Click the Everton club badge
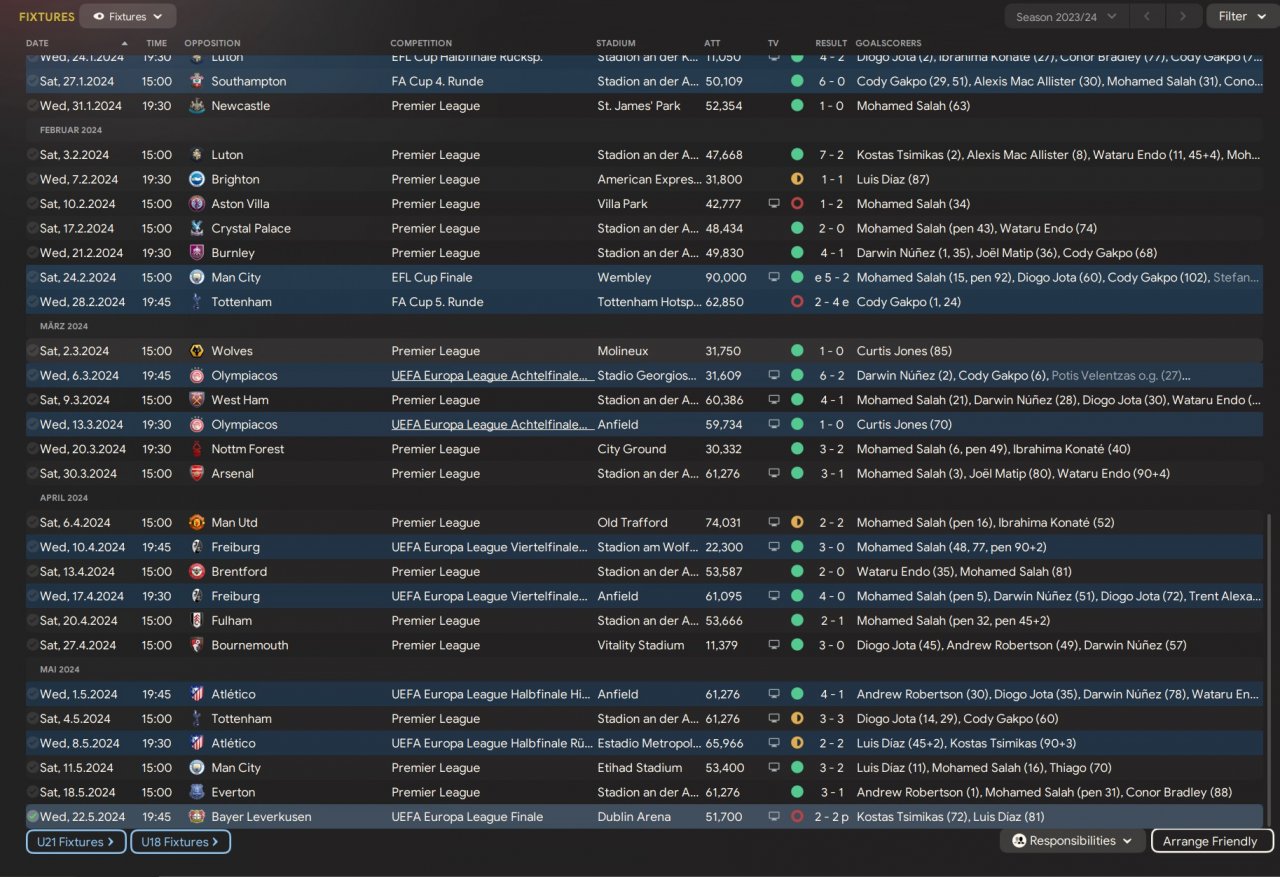This screenshot has height=877, width=1280. coord(197,793)
